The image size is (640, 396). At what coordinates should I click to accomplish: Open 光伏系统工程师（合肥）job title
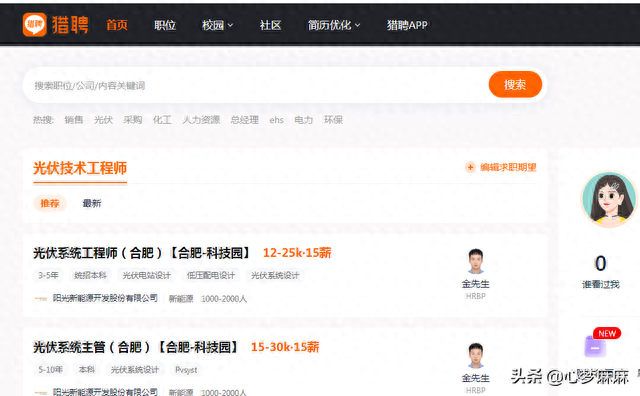point(142,253)
